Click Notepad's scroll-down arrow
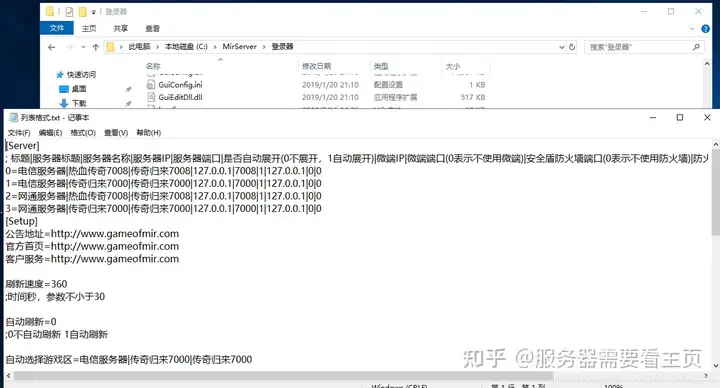This screenshot has width=720, height=388. pos(715,366)
